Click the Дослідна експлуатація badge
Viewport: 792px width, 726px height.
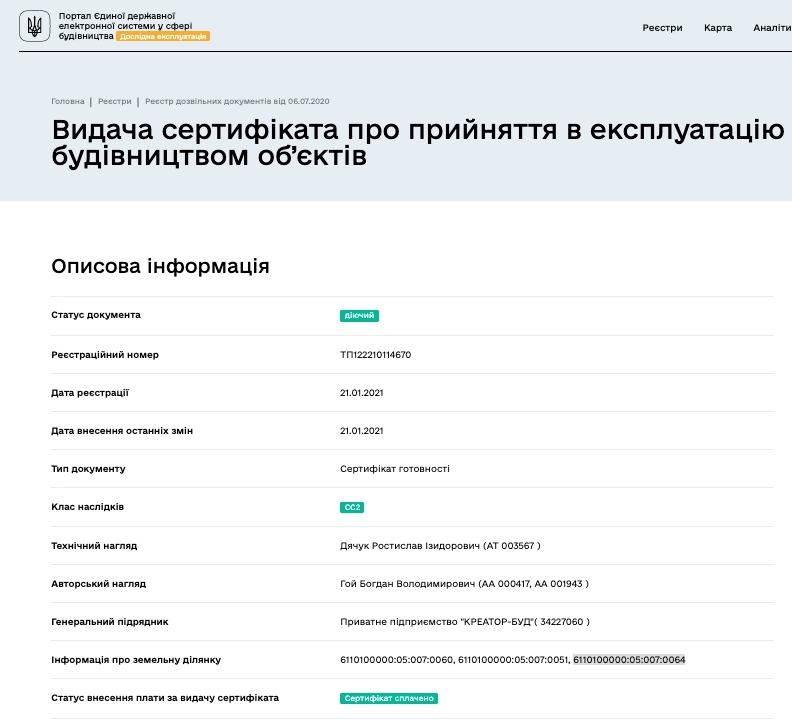coord(163,36)
